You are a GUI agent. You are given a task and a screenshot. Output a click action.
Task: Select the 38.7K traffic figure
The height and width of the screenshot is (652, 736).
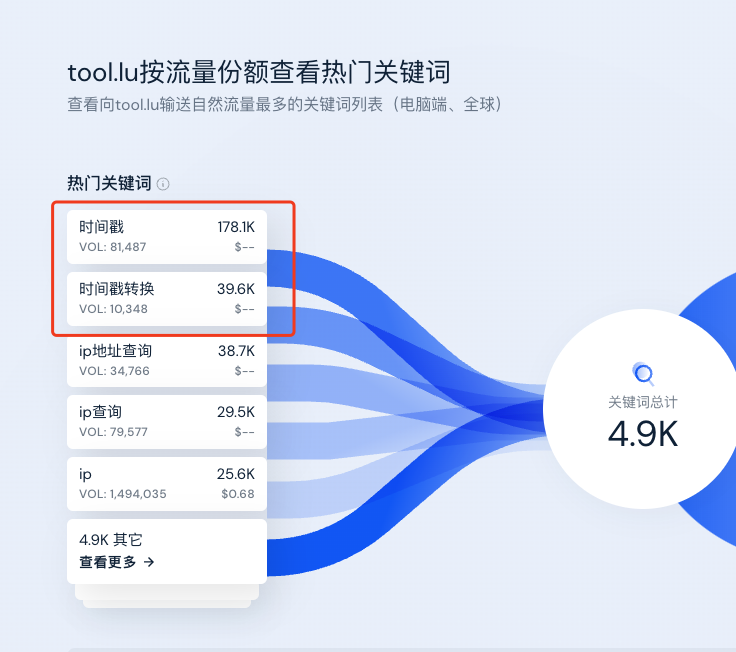pos(236,352)
